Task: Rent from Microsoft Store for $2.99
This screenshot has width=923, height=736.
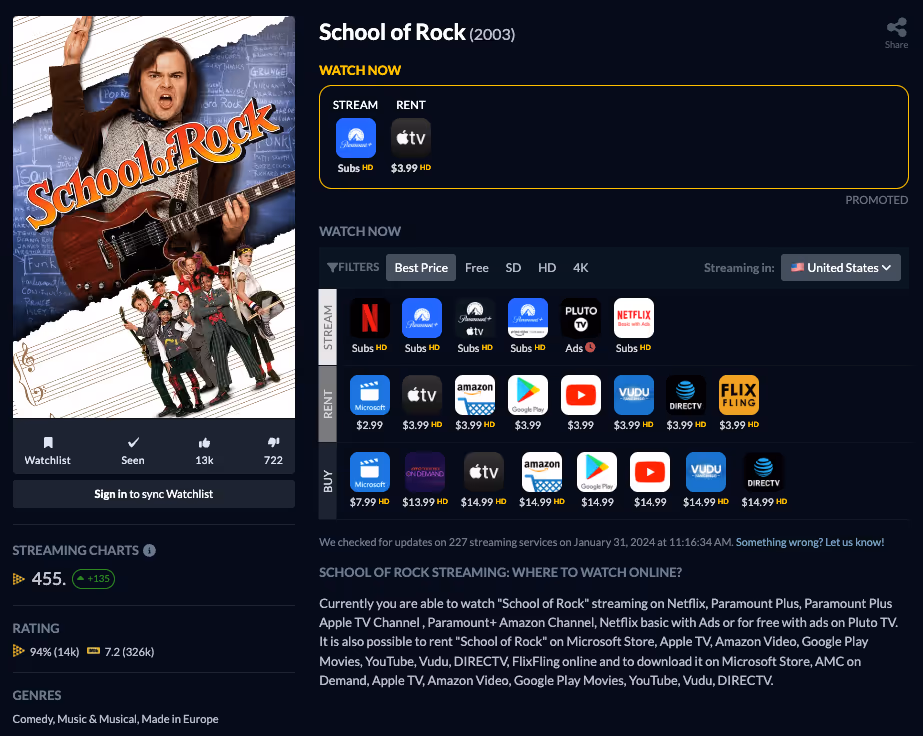Action: point(370,394)
